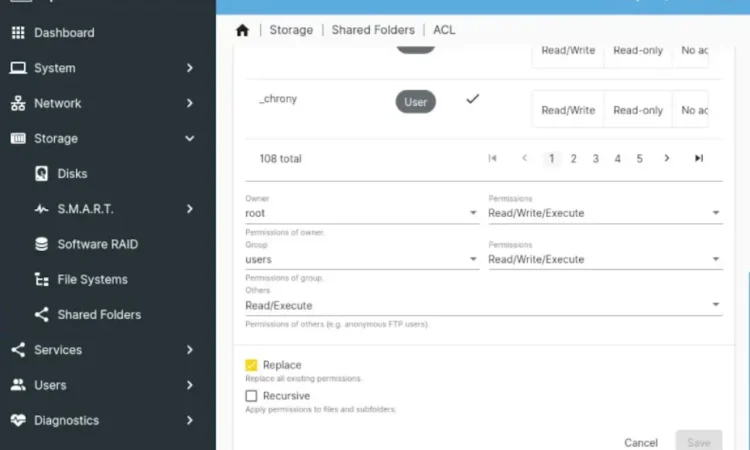Set _chrony to Read-only
Image resolution: width=750 pixels, height=450 pixels.
tap(638, 110)
